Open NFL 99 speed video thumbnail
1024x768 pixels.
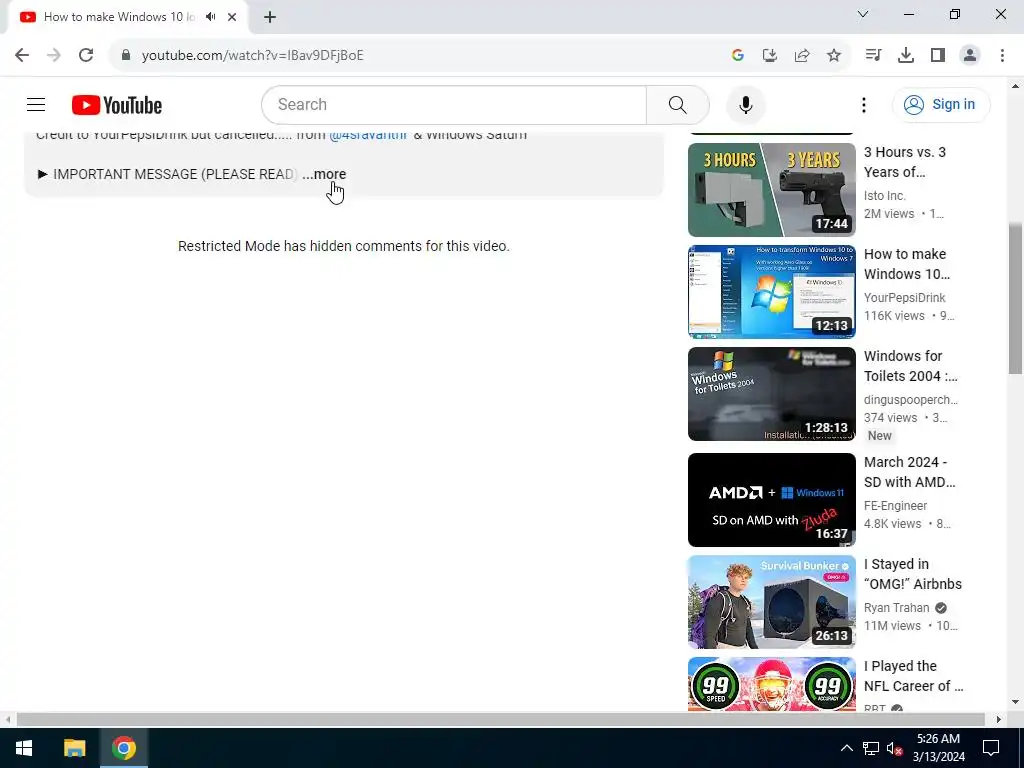point(771,684)
